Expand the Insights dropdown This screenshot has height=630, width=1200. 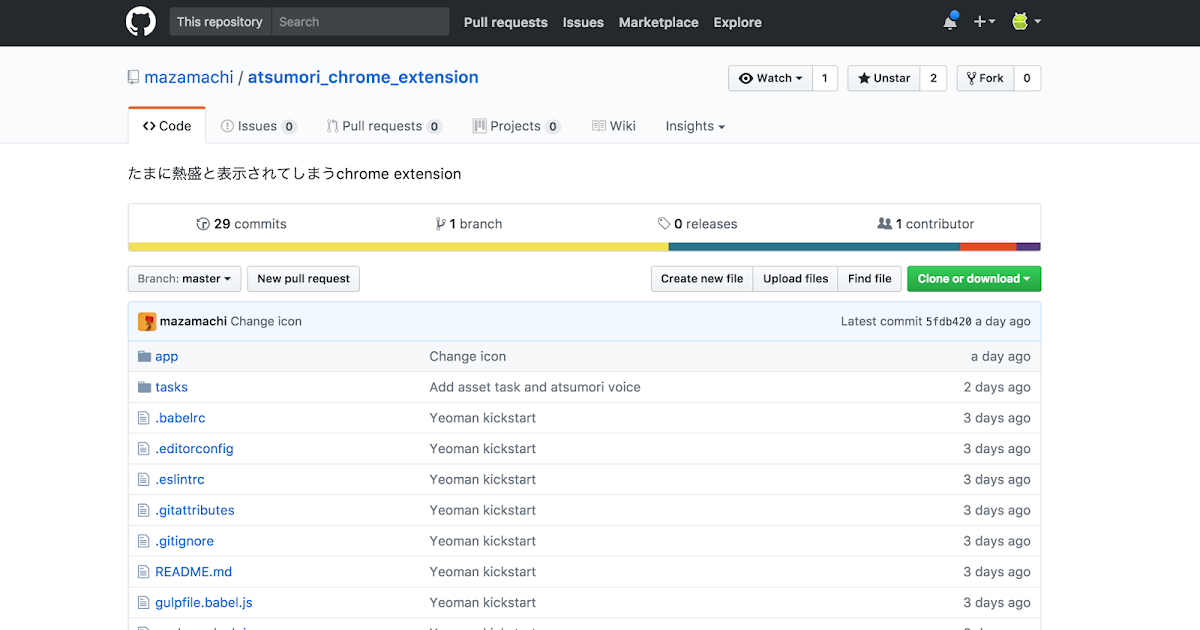tap(694, 126)
